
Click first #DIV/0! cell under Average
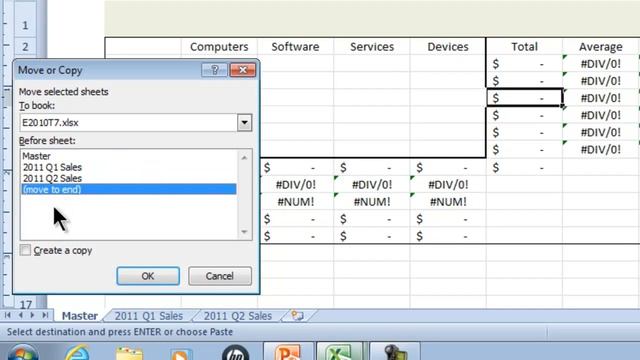601,64
